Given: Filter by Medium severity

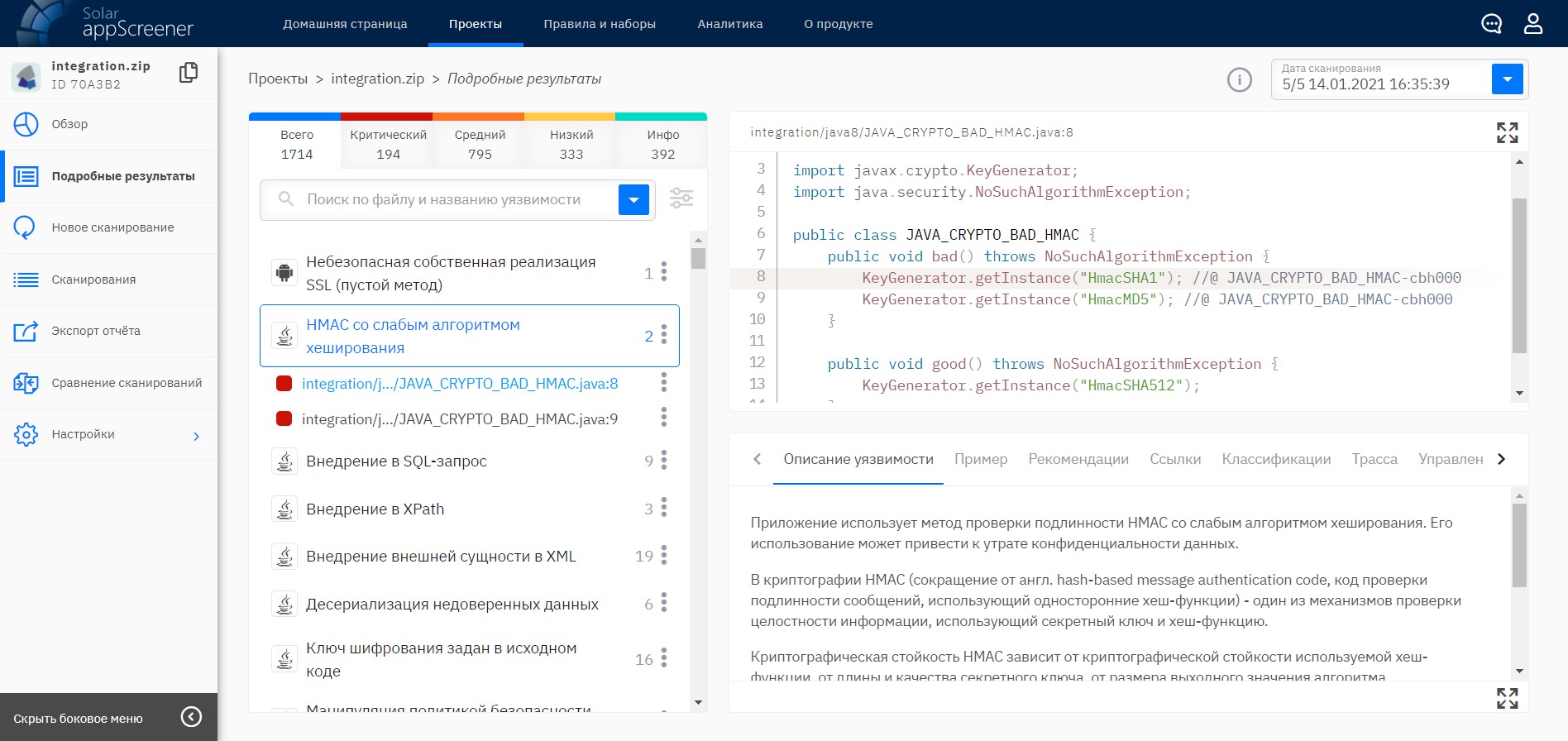Looking at the screenshot, I should coord(480,144).
